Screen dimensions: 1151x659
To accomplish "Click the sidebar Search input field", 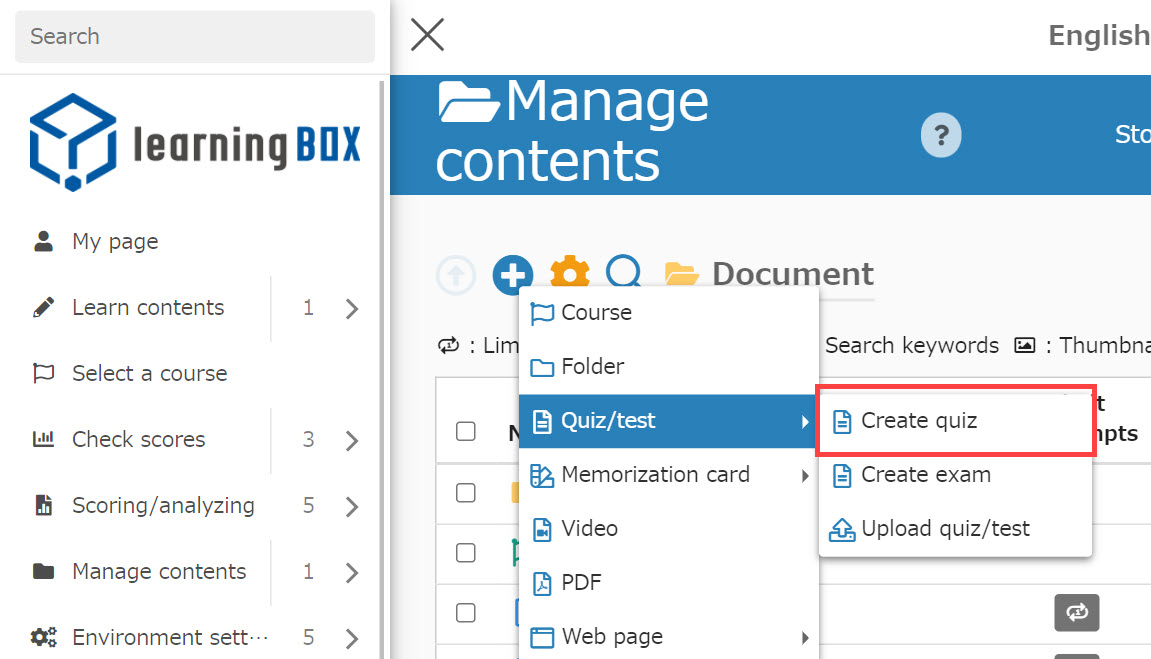I will (x=195, y=37).
